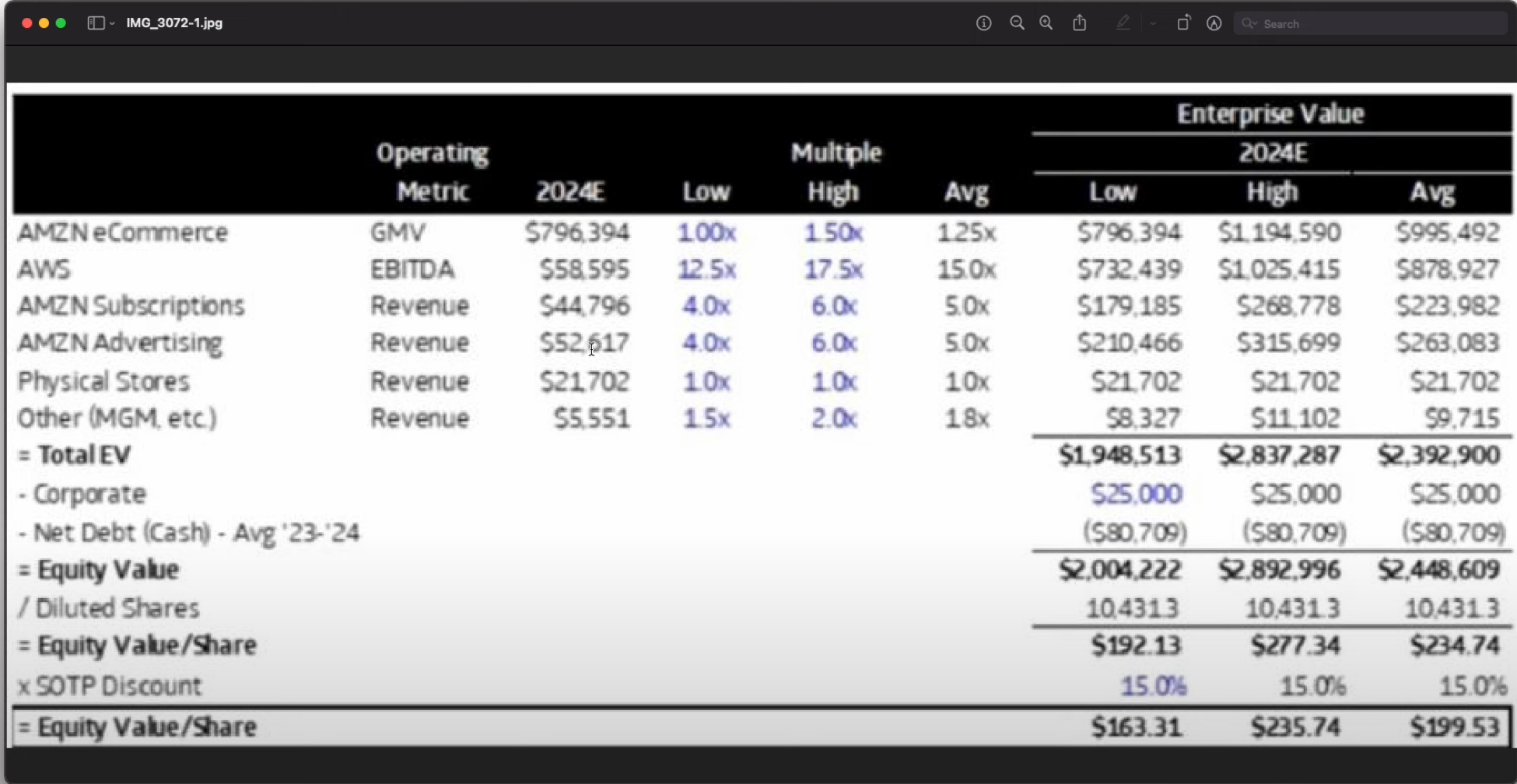Select the $732,439 AWS low enterprise value

1130,269
